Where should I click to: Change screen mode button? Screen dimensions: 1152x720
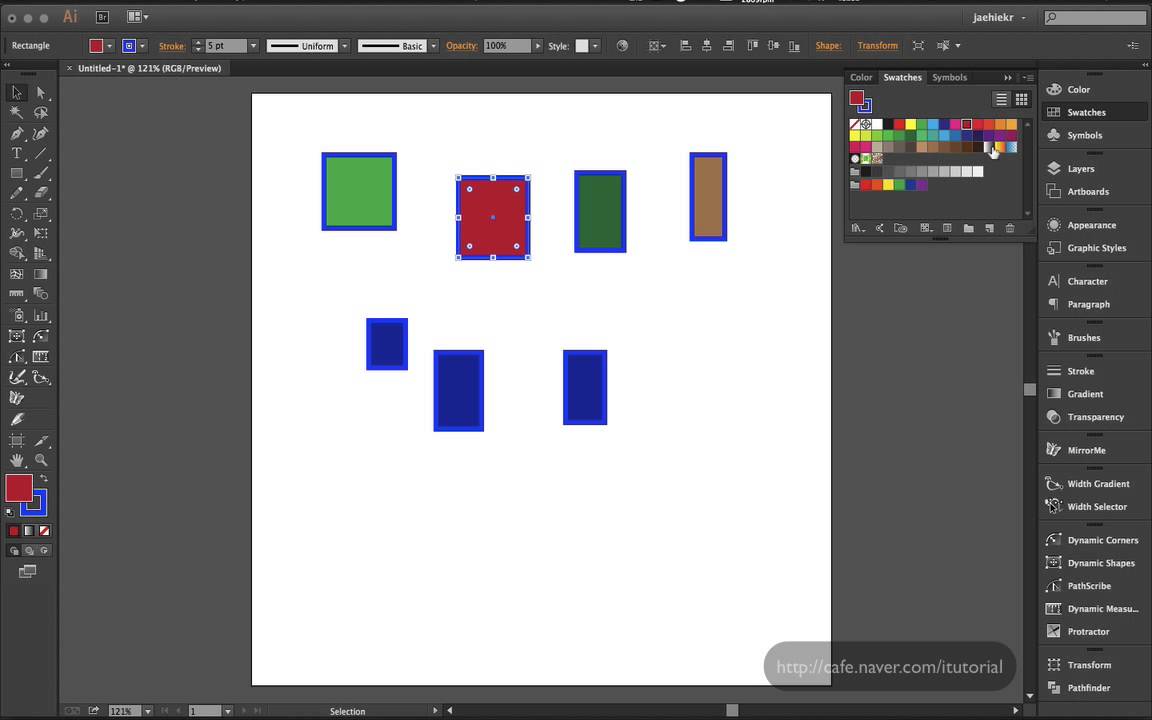pyautogui.click(x=27, y=572)
